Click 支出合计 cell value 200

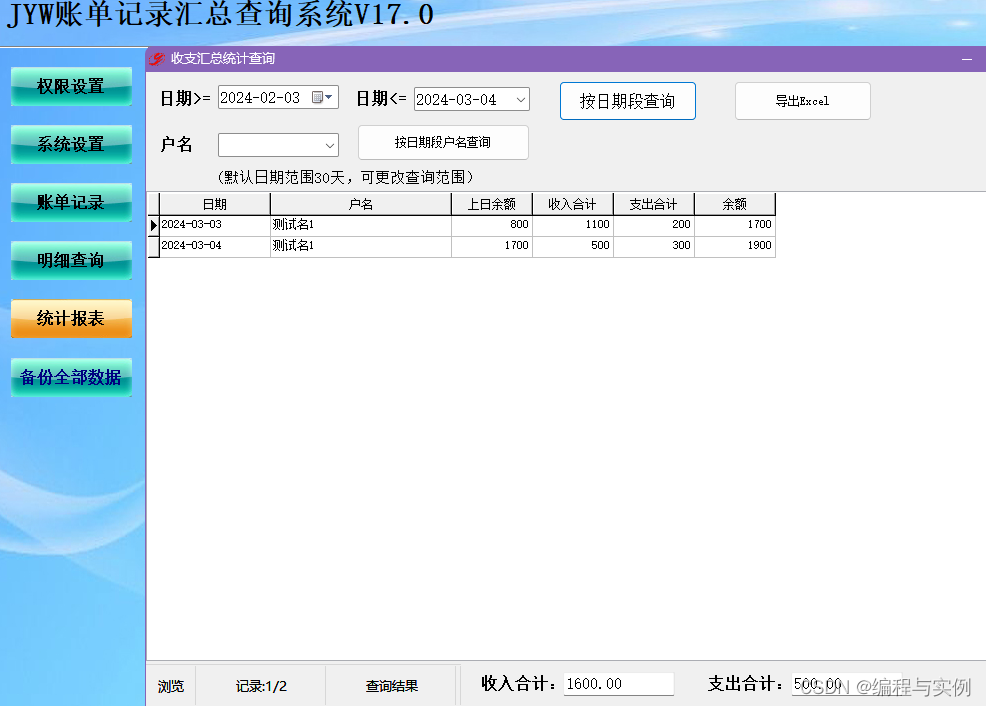653,224
